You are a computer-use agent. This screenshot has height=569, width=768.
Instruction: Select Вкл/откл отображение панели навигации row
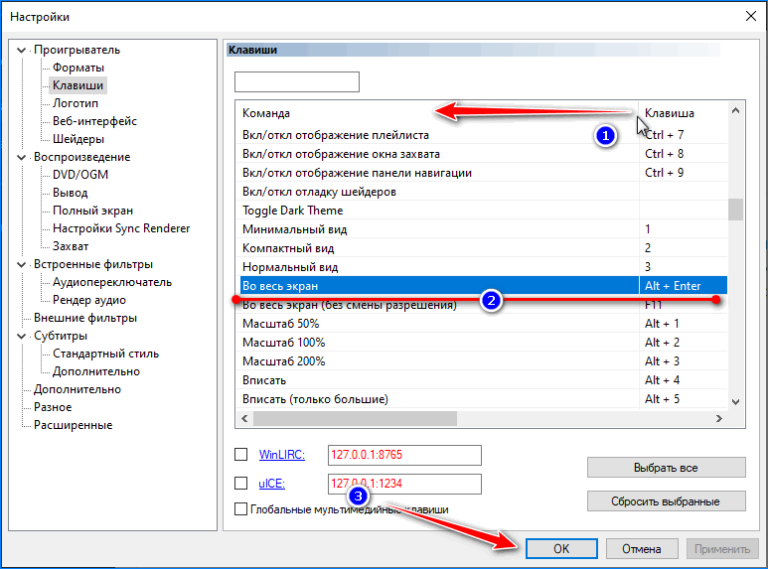tap(483, 173)
